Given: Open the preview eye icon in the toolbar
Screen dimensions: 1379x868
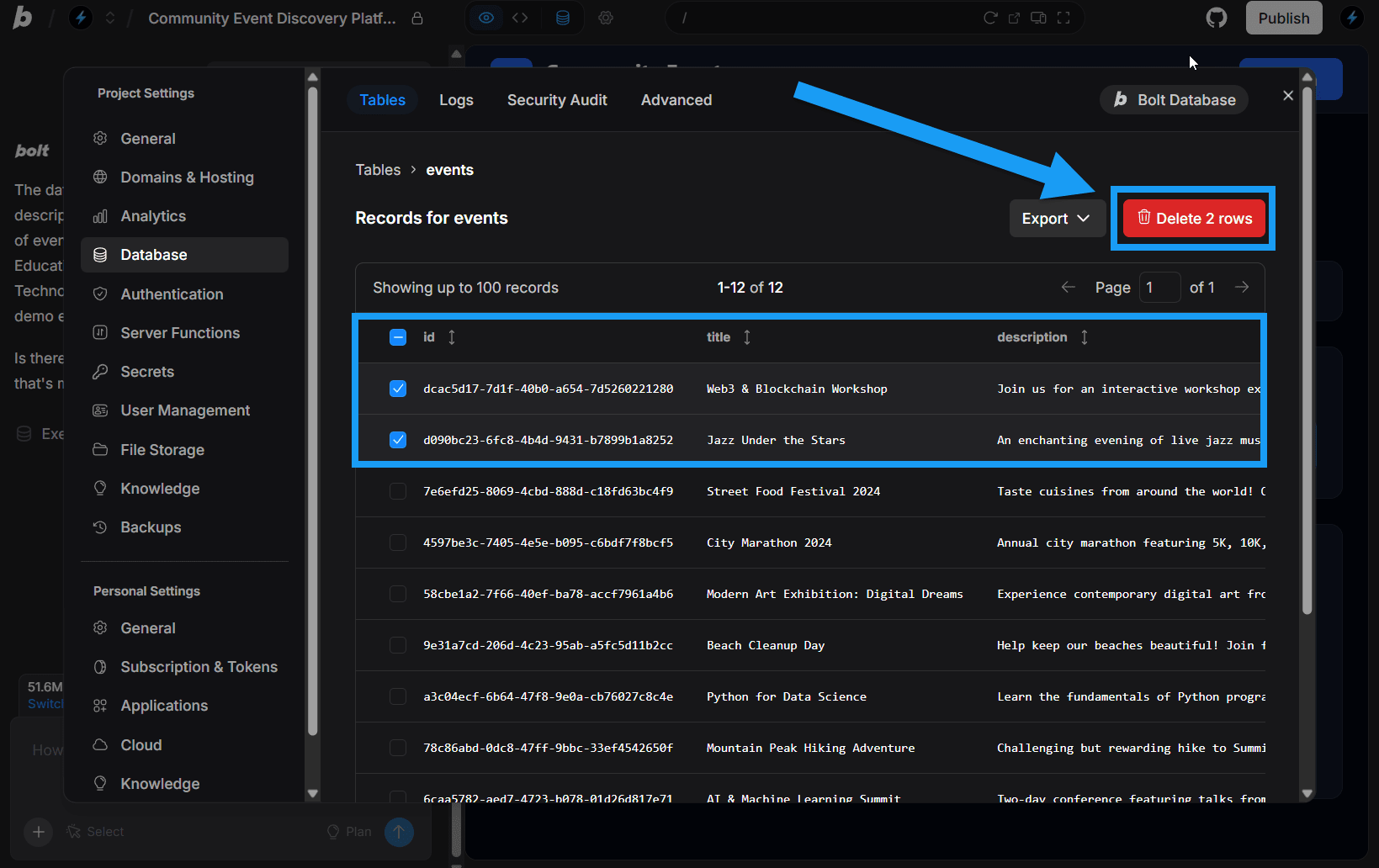Looking at the screenshot, I should (x=485, y=17).
